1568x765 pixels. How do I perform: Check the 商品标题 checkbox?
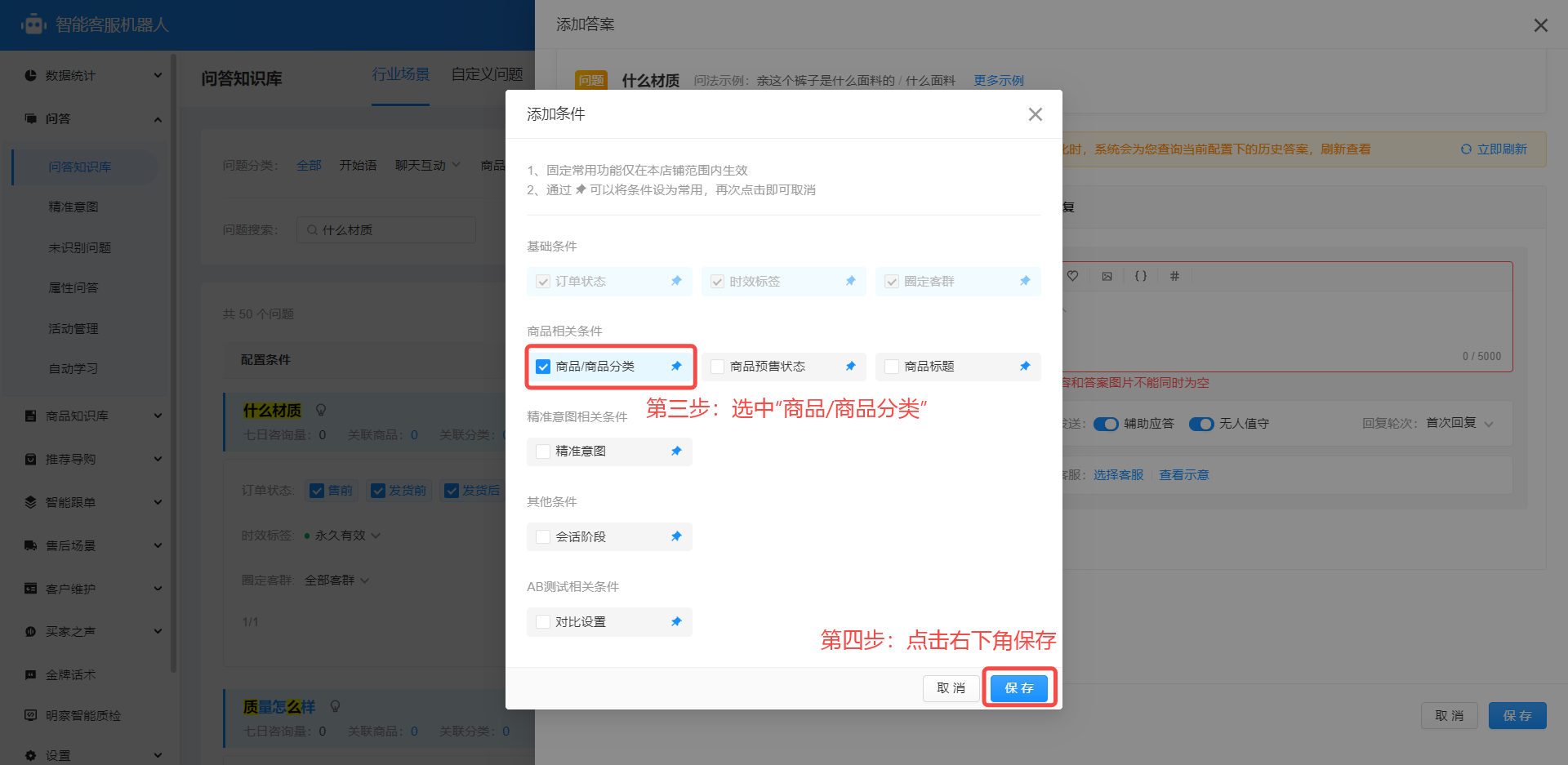click(892, 367)
